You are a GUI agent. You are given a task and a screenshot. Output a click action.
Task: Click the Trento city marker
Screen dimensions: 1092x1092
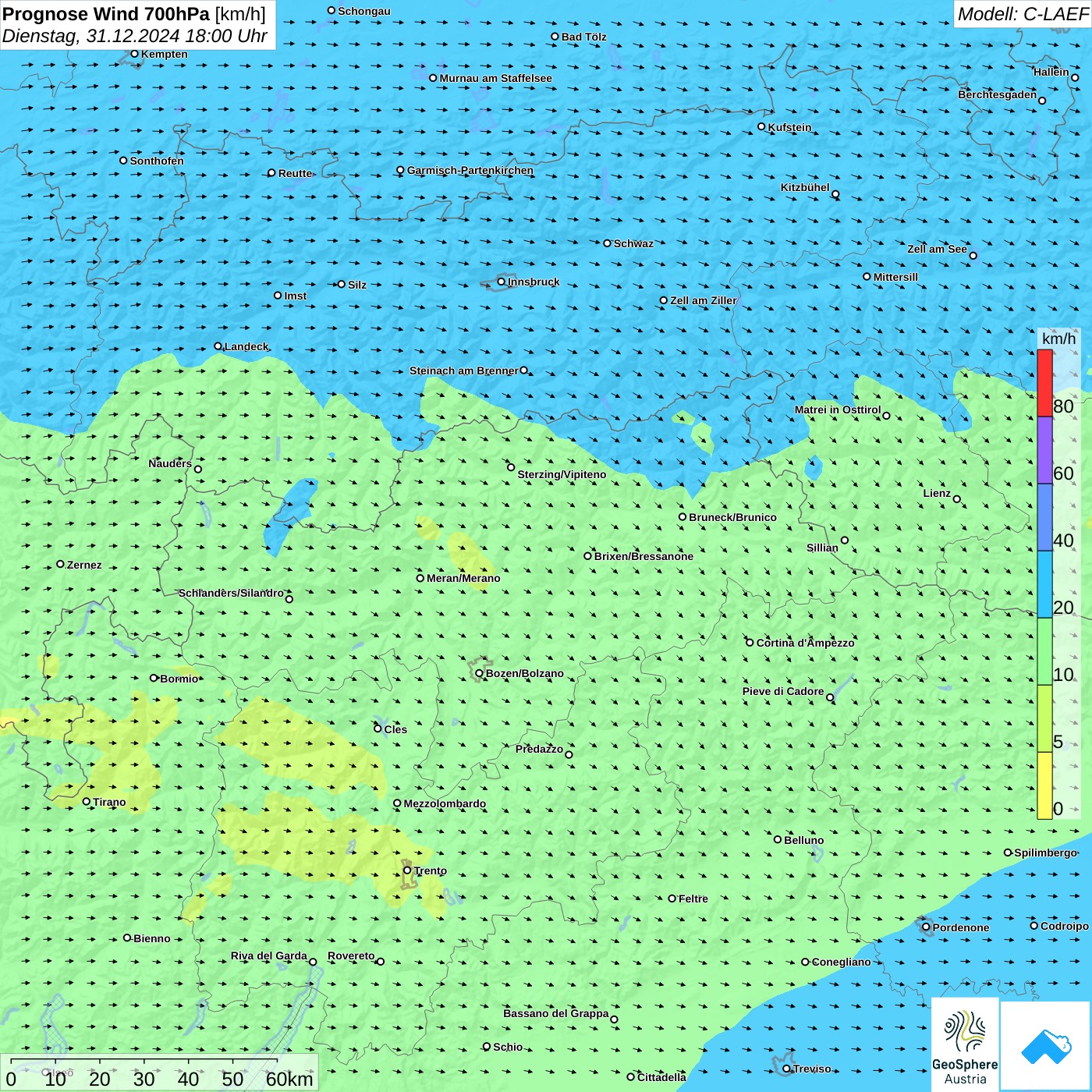coord(407,870)
